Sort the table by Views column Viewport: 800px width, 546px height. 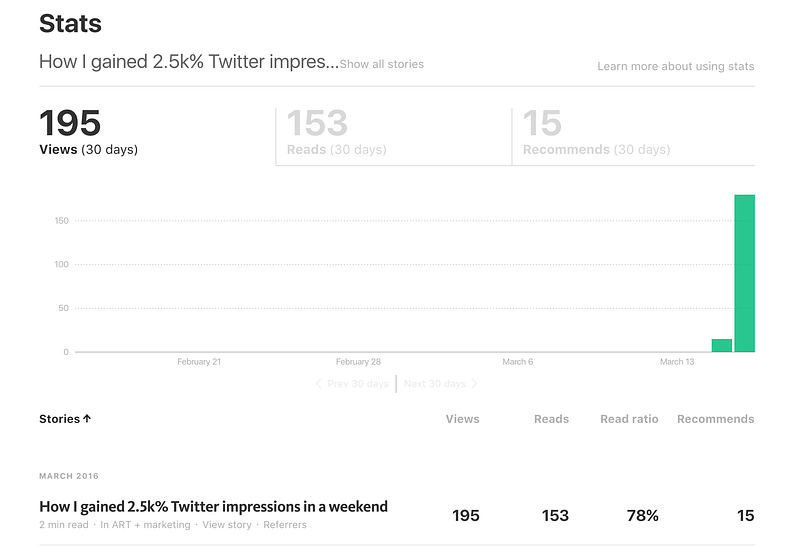click(462, 419)
